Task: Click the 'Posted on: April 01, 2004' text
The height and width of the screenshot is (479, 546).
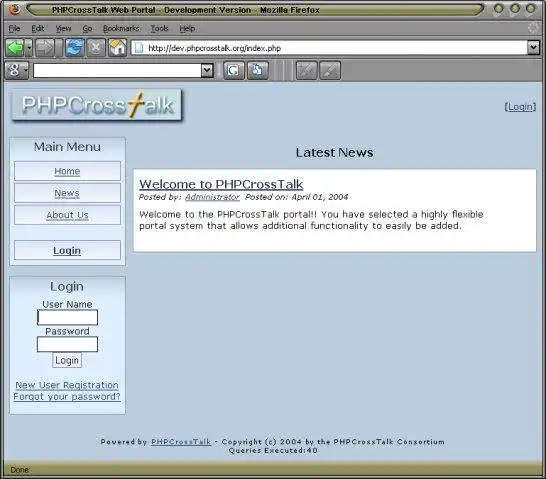Action: click(x=297, y=197)
